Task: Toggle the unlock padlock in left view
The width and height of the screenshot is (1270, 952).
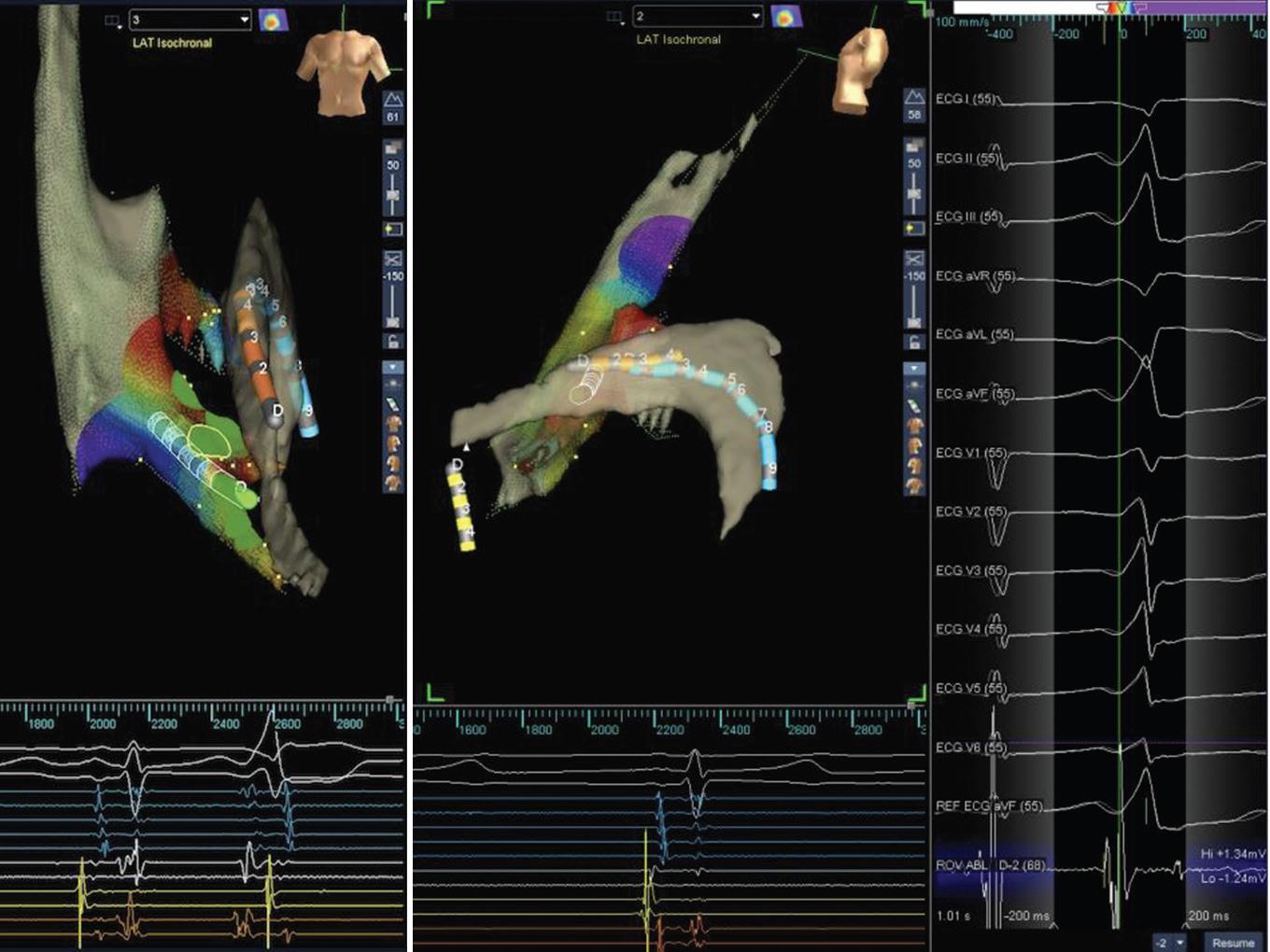Action: (x=393, y=343)
